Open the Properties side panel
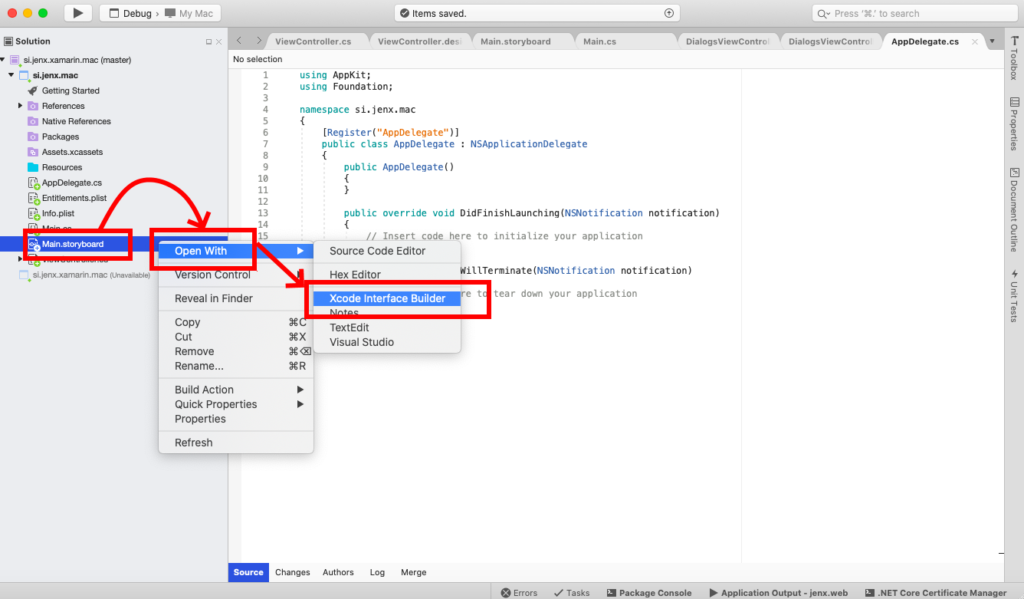The width and height of the screenshot is (1024, 599). [1014, 124]
